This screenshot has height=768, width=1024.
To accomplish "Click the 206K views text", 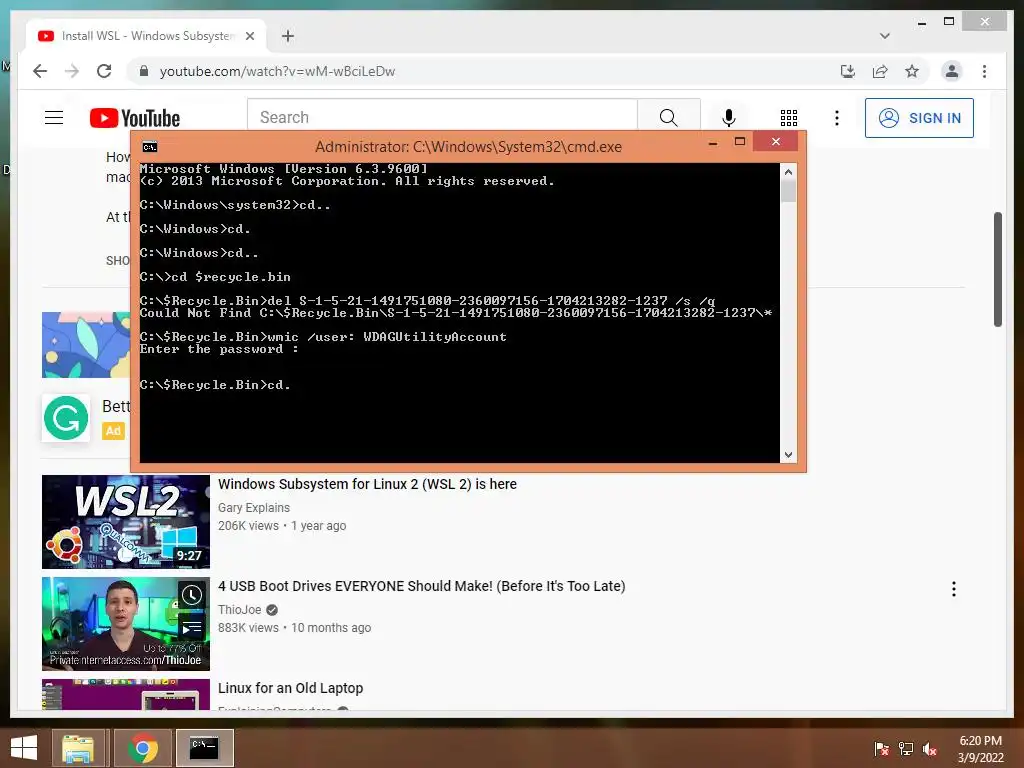I will pos(248,526).
